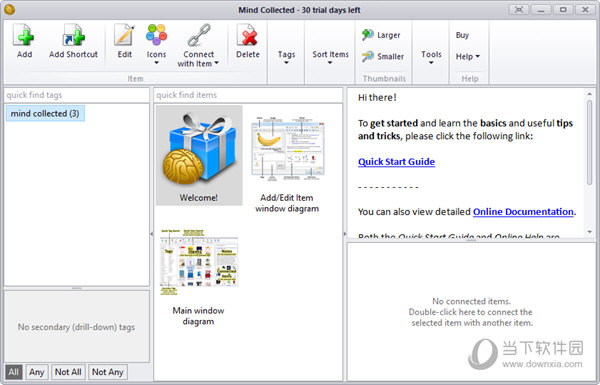Click the Hi there! note text
The image size is (600, 385).
coord(377,98)
